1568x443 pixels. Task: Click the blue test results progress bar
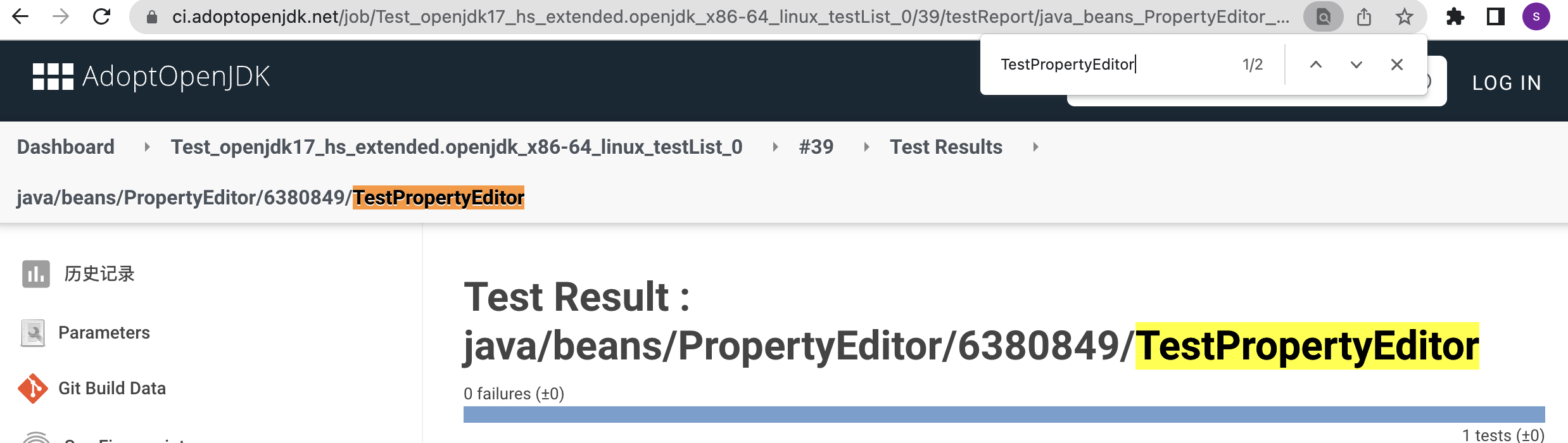[x=1004, y=415]
